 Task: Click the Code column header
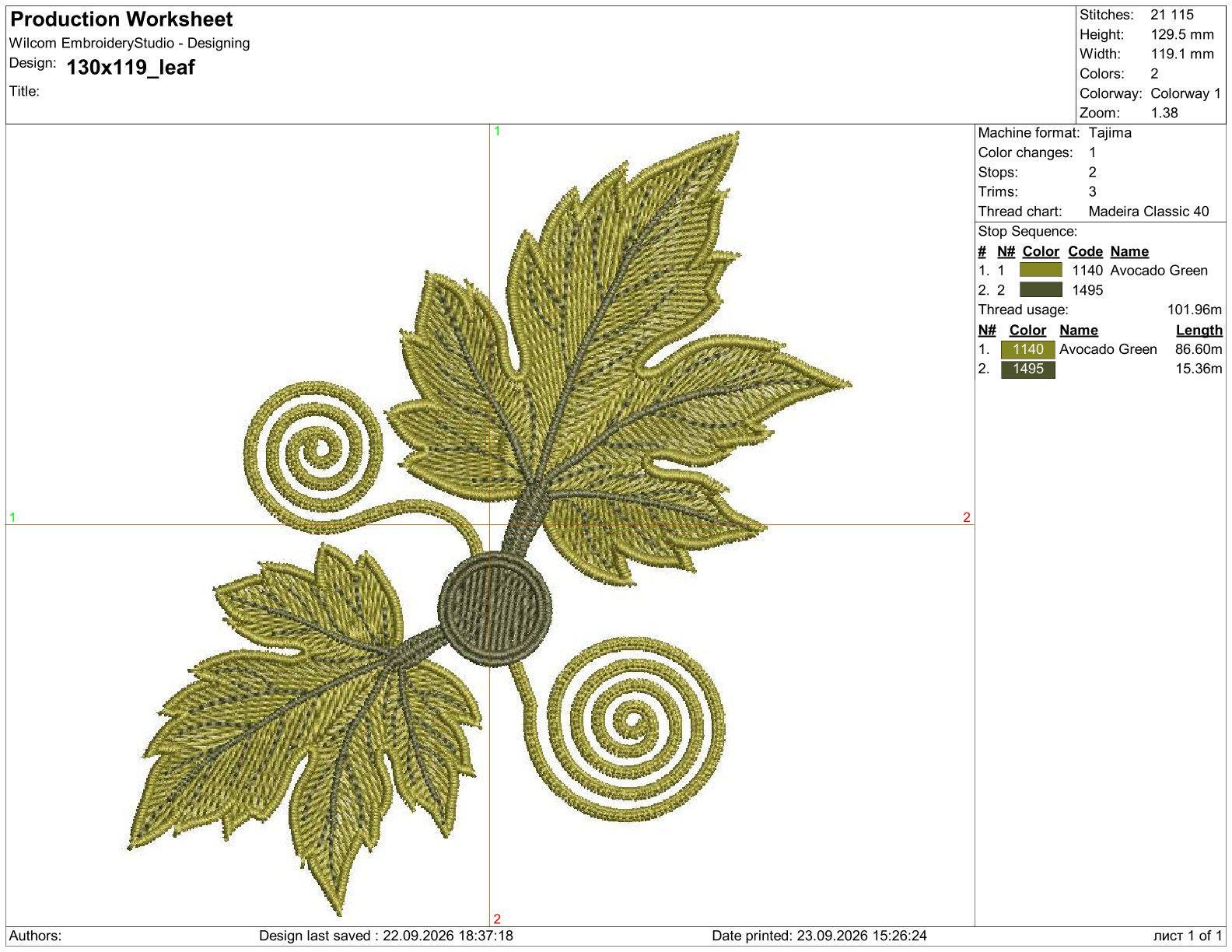pyautogui.click(x=1085, y=251)
